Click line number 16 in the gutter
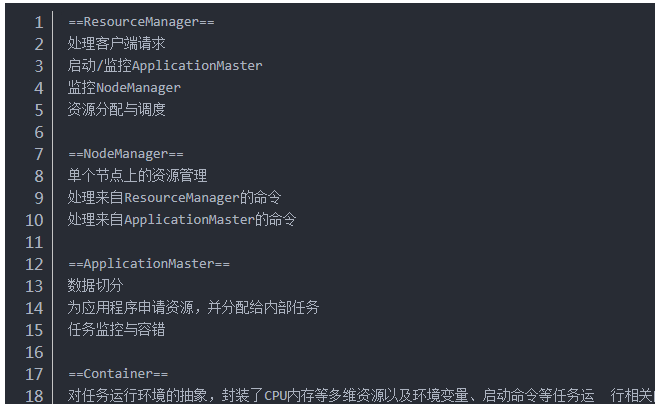 34,352
